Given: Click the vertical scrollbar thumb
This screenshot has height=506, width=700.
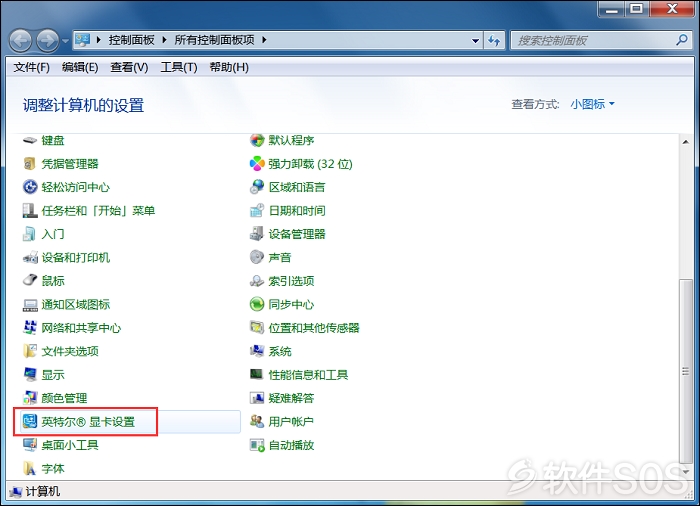Looking at the screenshot, I should point(685,372).
